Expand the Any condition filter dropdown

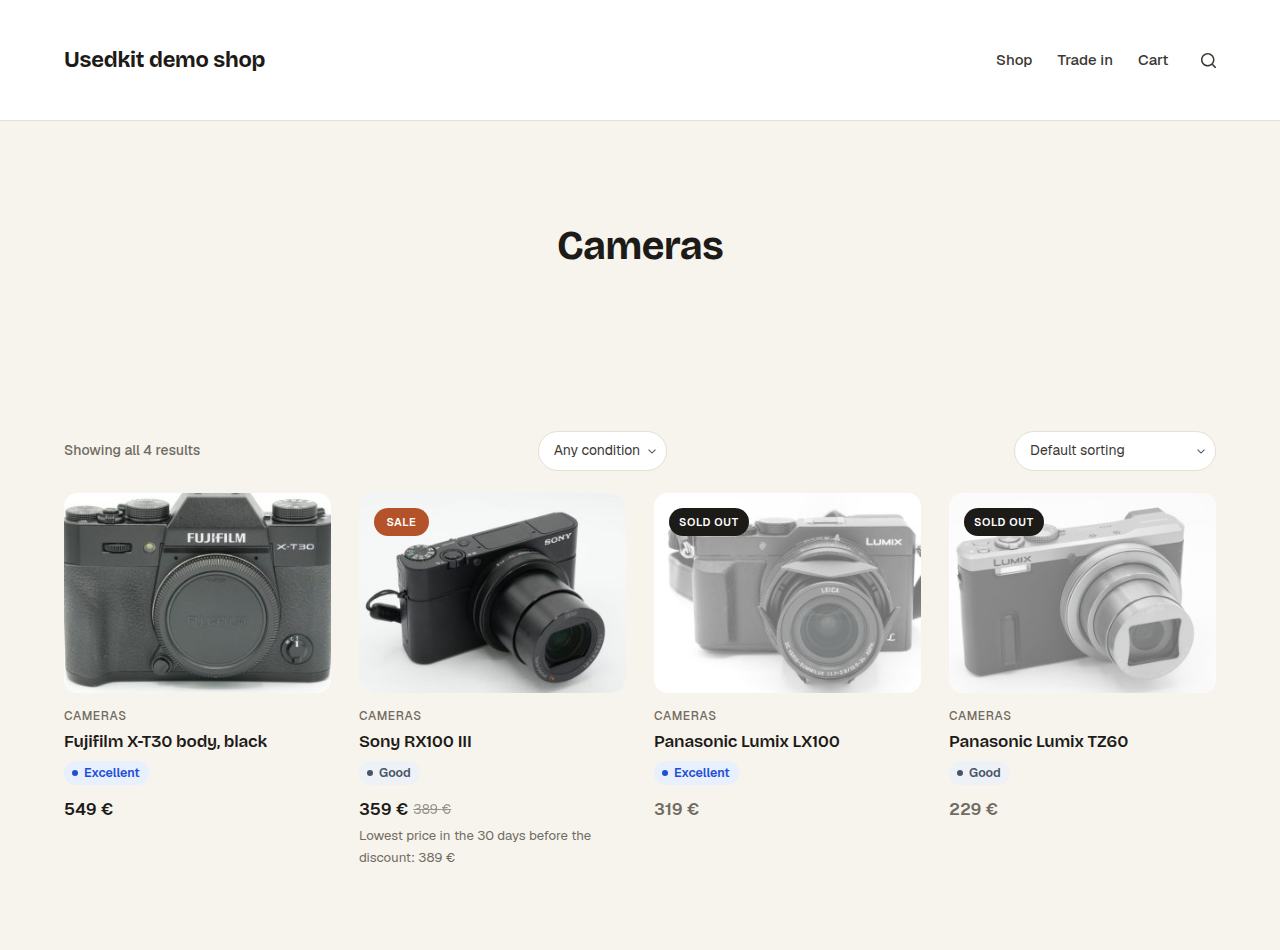tap(602, 451)
